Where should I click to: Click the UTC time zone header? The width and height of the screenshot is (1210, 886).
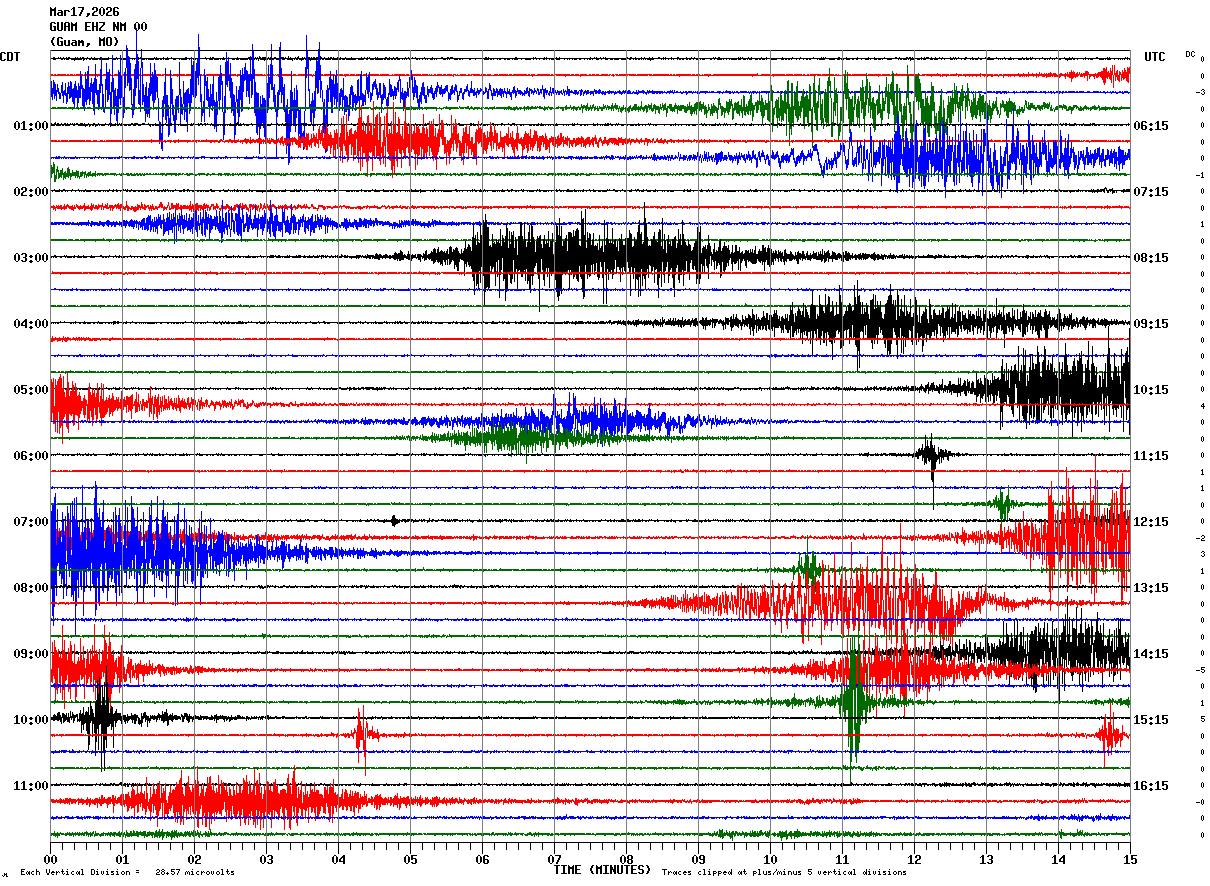[x=1155, y=57]
